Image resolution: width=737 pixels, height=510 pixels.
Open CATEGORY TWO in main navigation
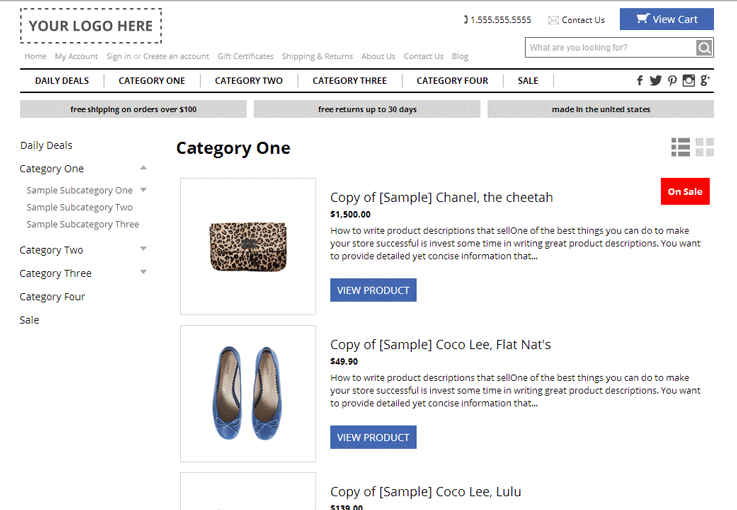[249, 81]
